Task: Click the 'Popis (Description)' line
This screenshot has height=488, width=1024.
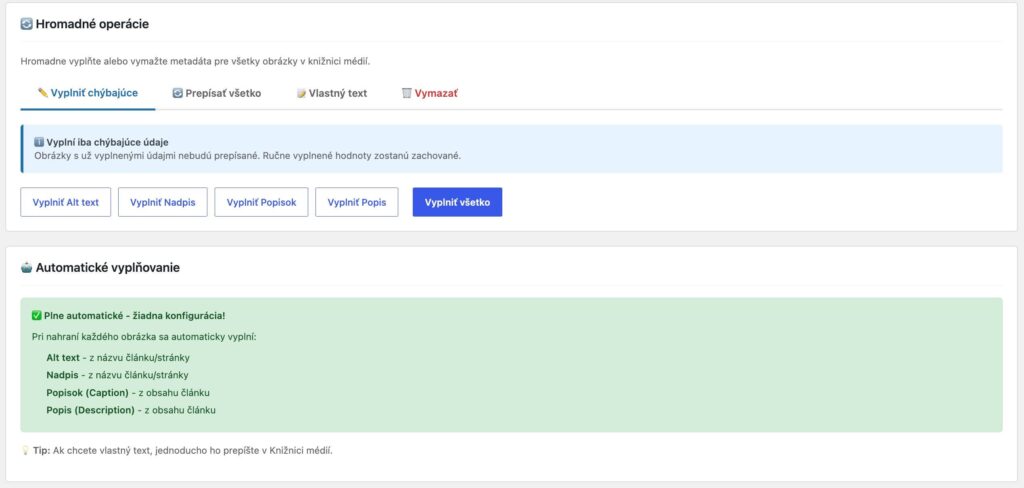Action: coord(131,410)
